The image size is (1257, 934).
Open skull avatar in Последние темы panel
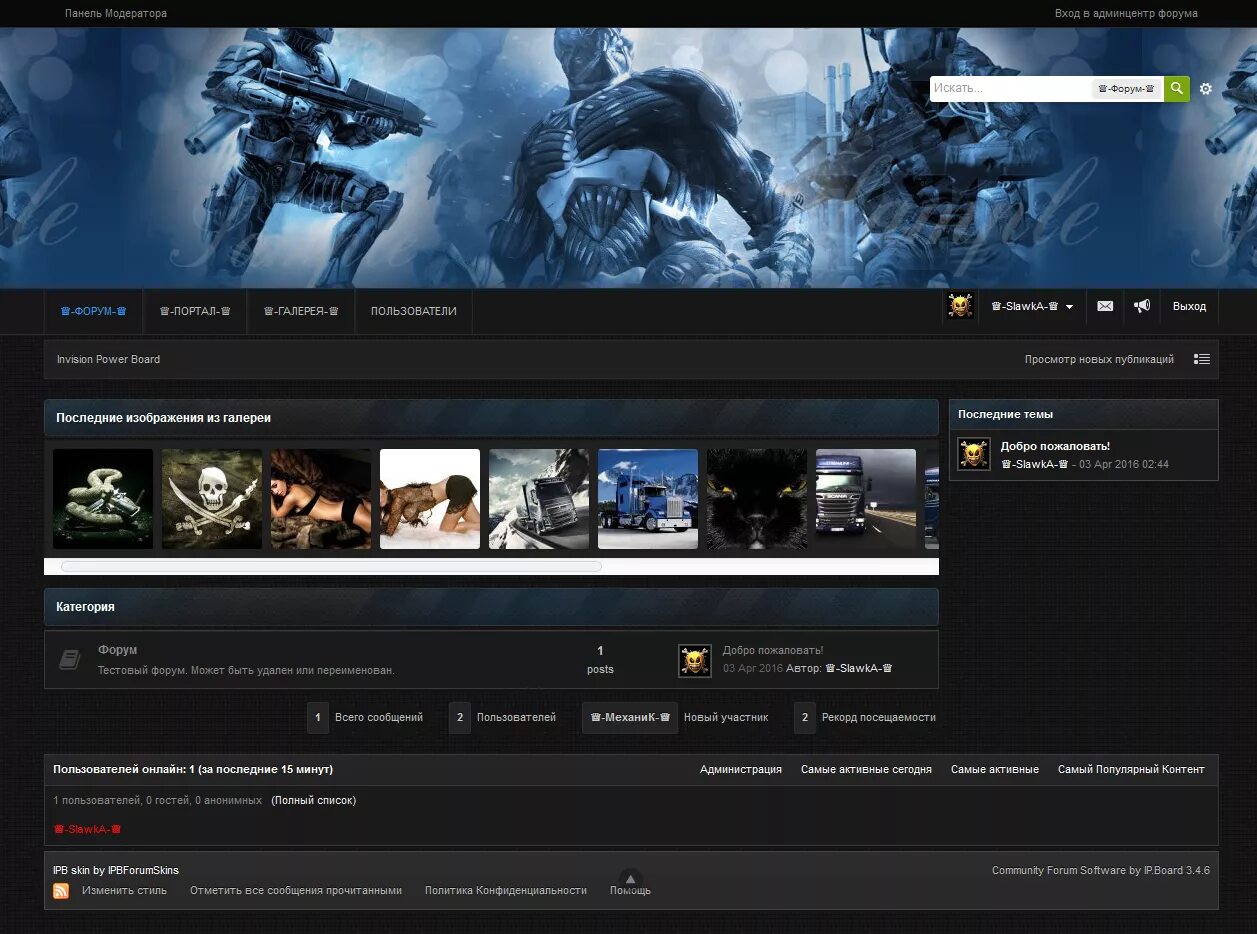point(974,454)
